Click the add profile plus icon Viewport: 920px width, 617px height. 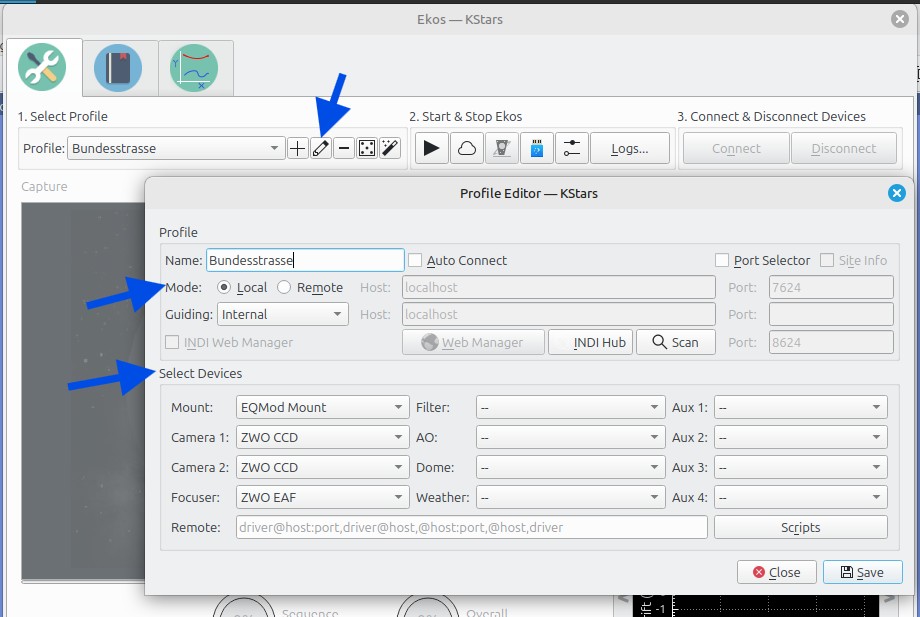coord(297,149)
